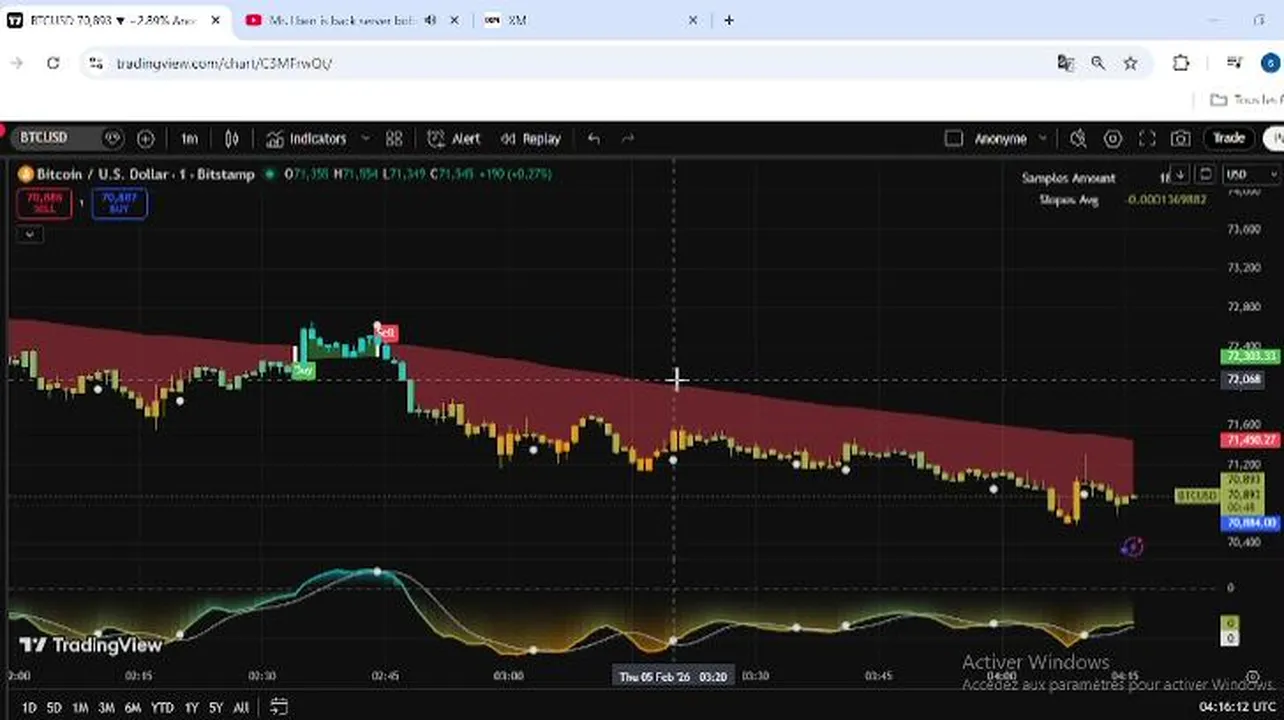Open the browser extensions puzzle icon
This screenshot has height=720, width=1284.
click(x=1181, y=63)
